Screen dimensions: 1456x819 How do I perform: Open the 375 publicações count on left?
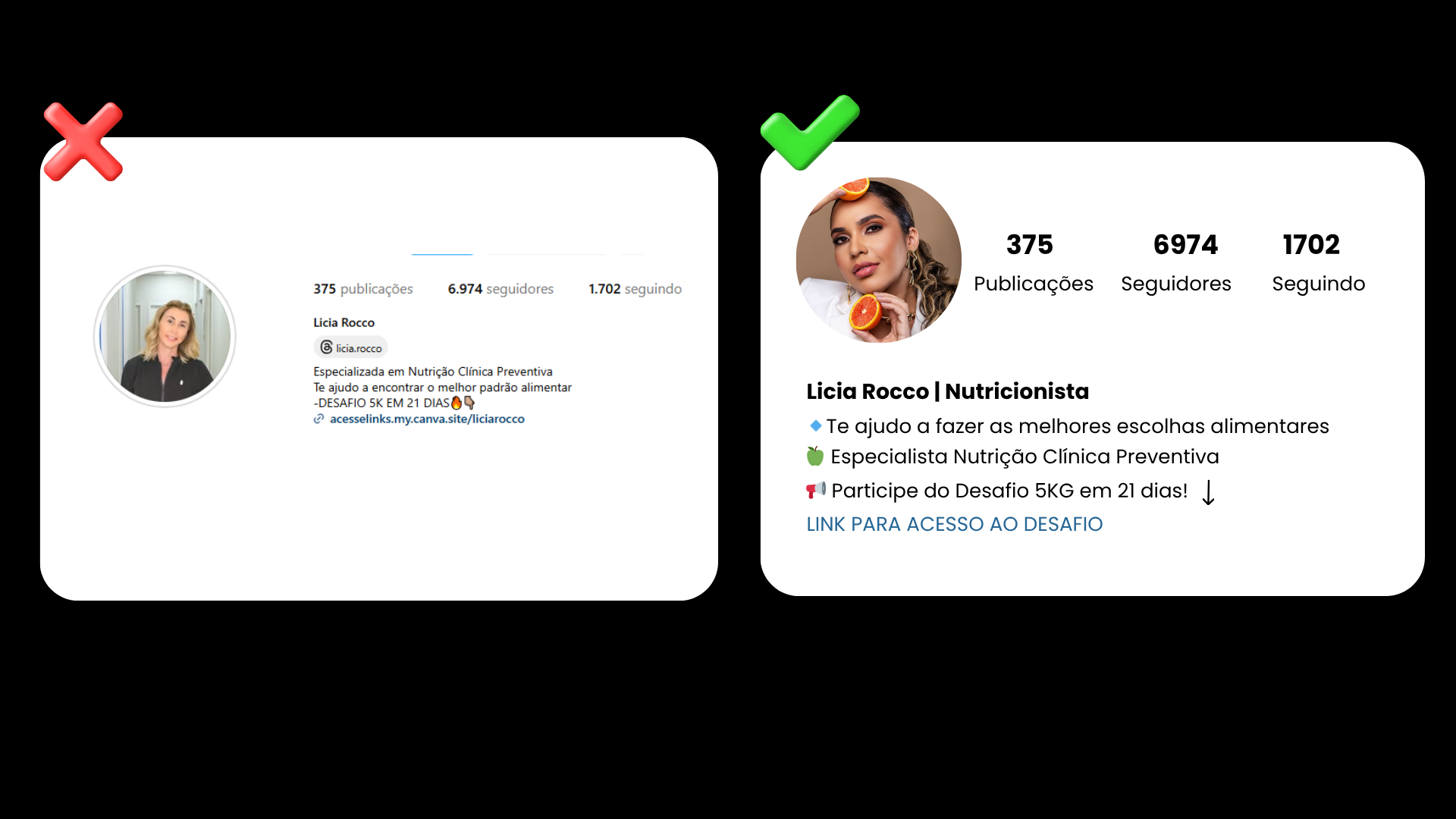[363, 289]
